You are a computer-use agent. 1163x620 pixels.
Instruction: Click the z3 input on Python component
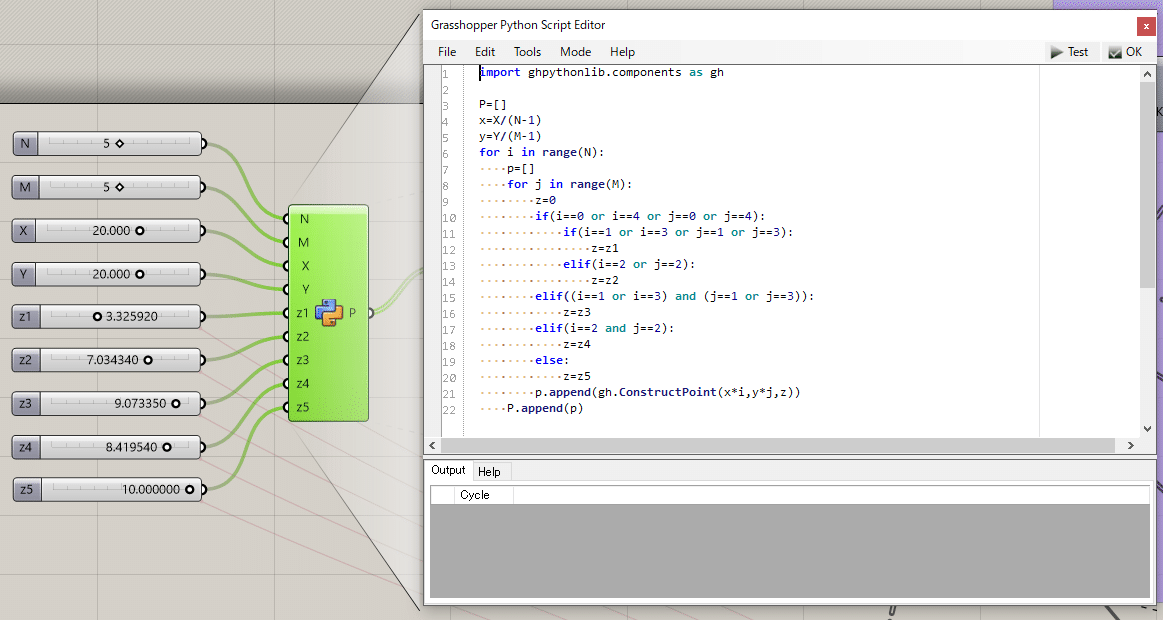(302, 360)
